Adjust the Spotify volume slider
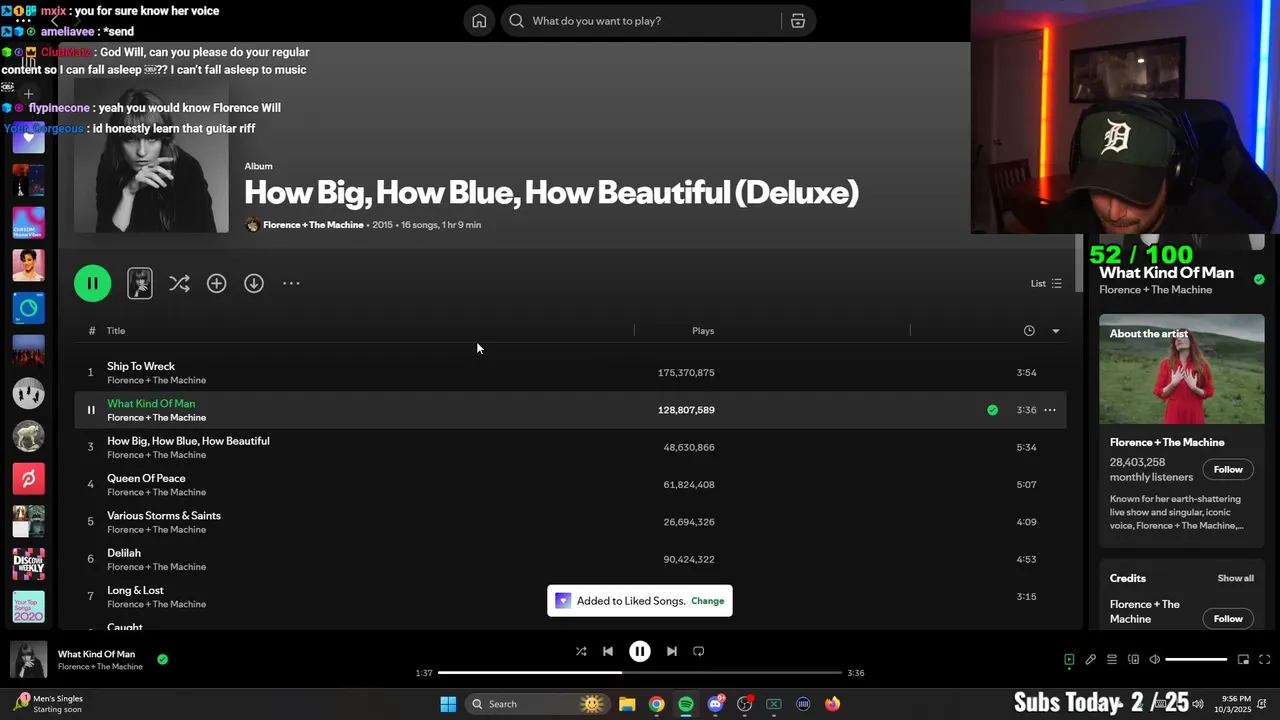Viewport: 1280px width, 720px height. 1196,660
